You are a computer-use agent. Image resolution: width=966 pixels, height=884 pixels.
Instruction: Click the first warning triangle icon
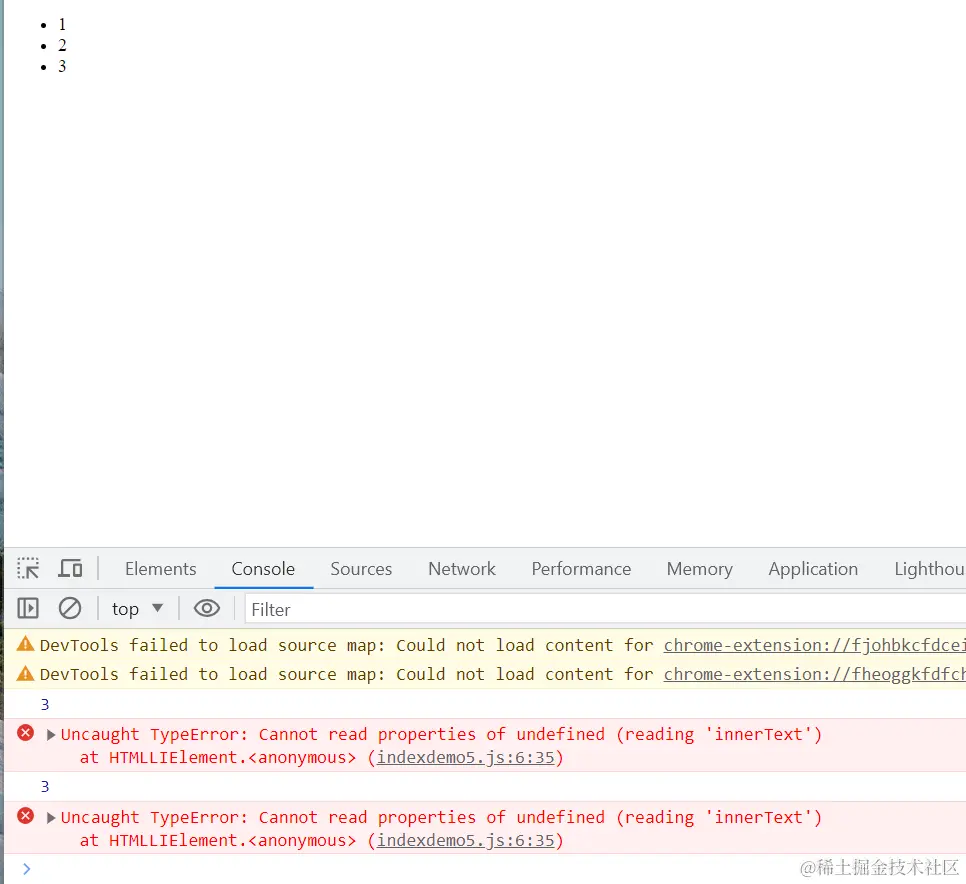pyautogui.click(x=25, y=644)
